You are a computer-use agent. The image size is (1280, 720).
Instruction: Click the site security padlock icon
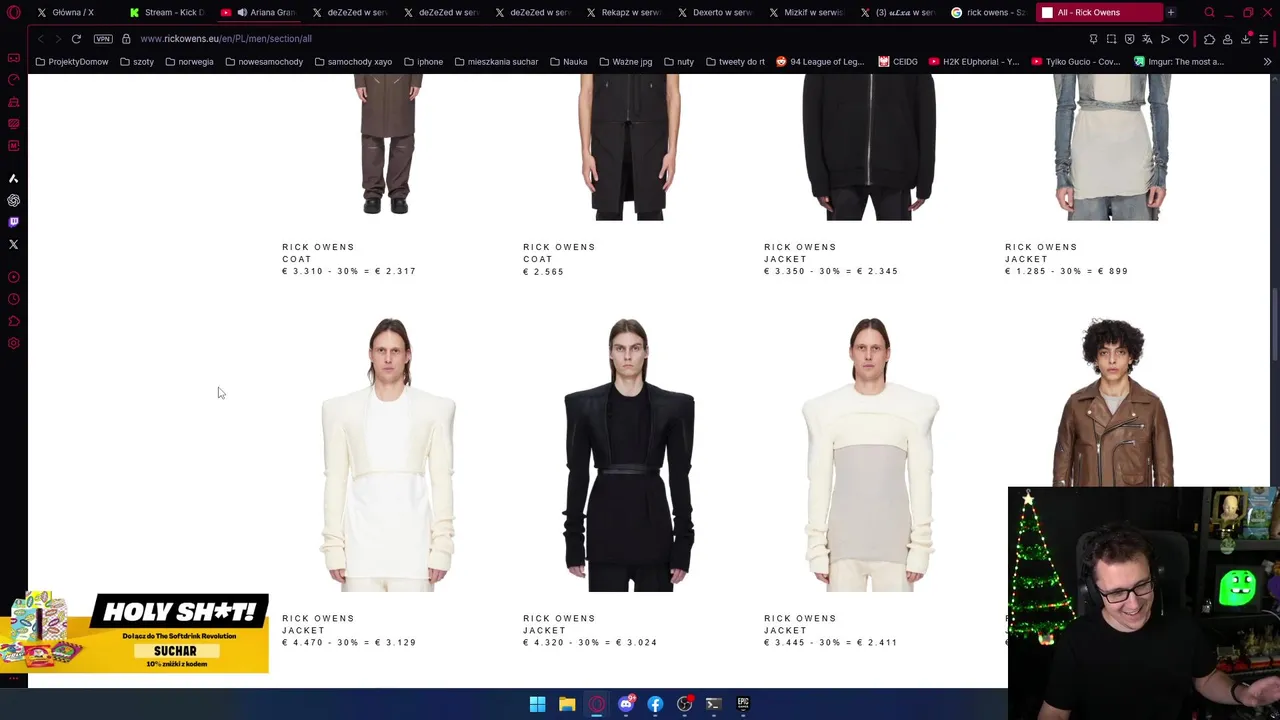(x=126, y=38)
